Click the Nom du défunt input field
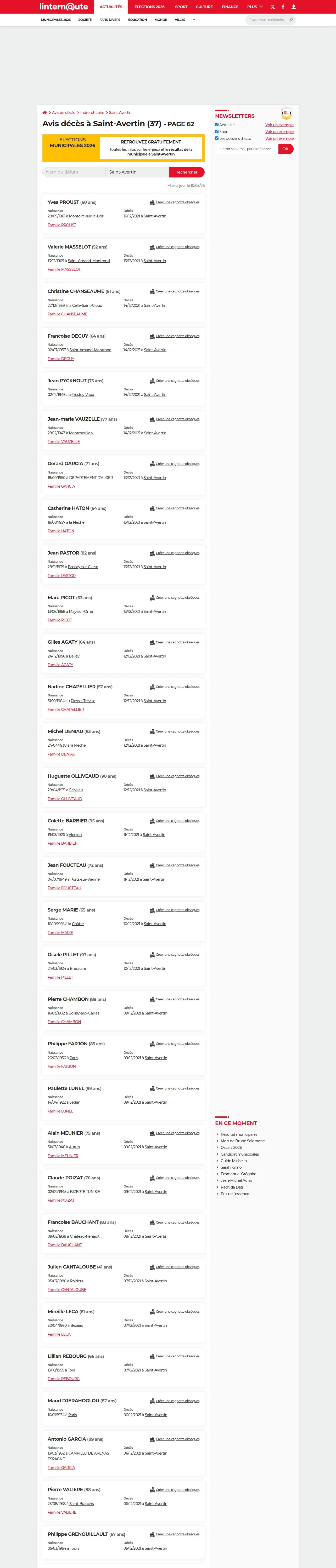336x1568 pixels. 74,172
